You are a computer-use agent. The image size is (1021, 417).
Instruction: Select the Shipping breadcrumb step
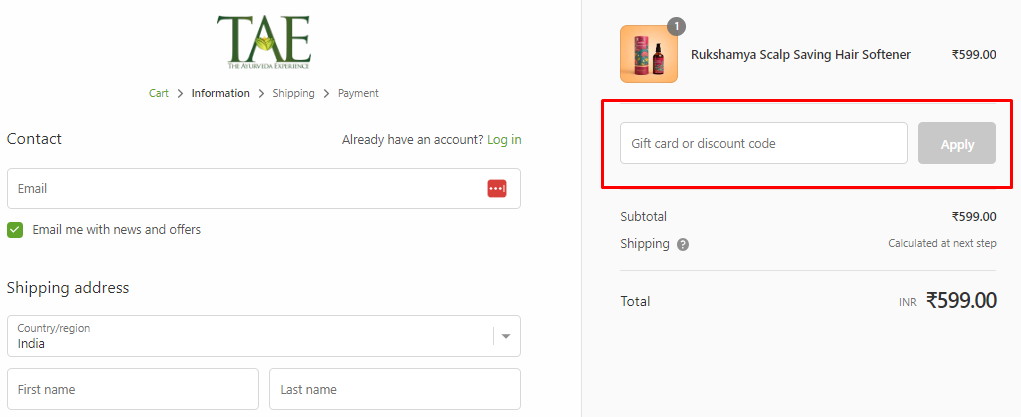click(x=293, y=93)
